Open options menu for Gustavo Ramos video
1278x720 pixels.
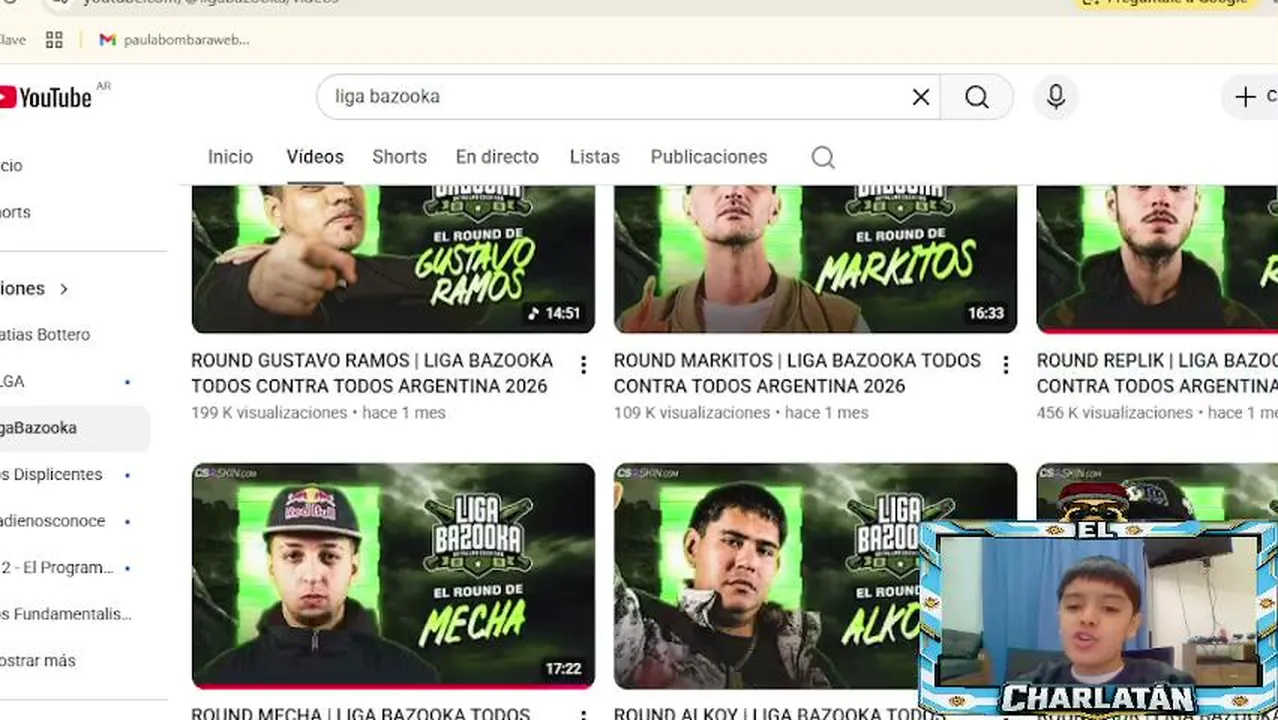[583, 365]
